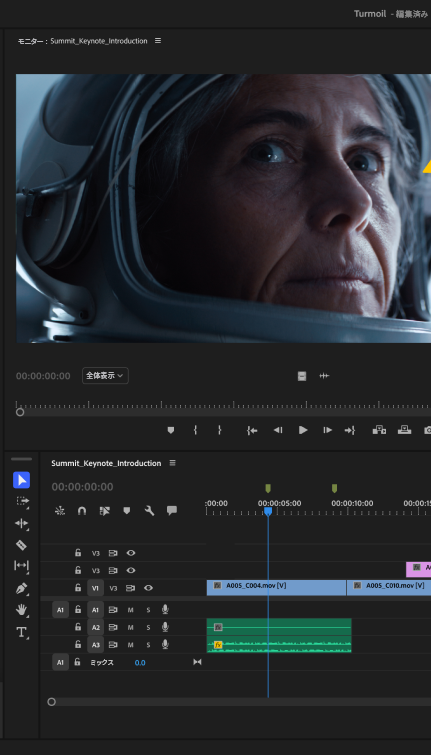This screenshot has width=431, height=755.
Task: Solo audio track A1
Action: click(148, 610)
